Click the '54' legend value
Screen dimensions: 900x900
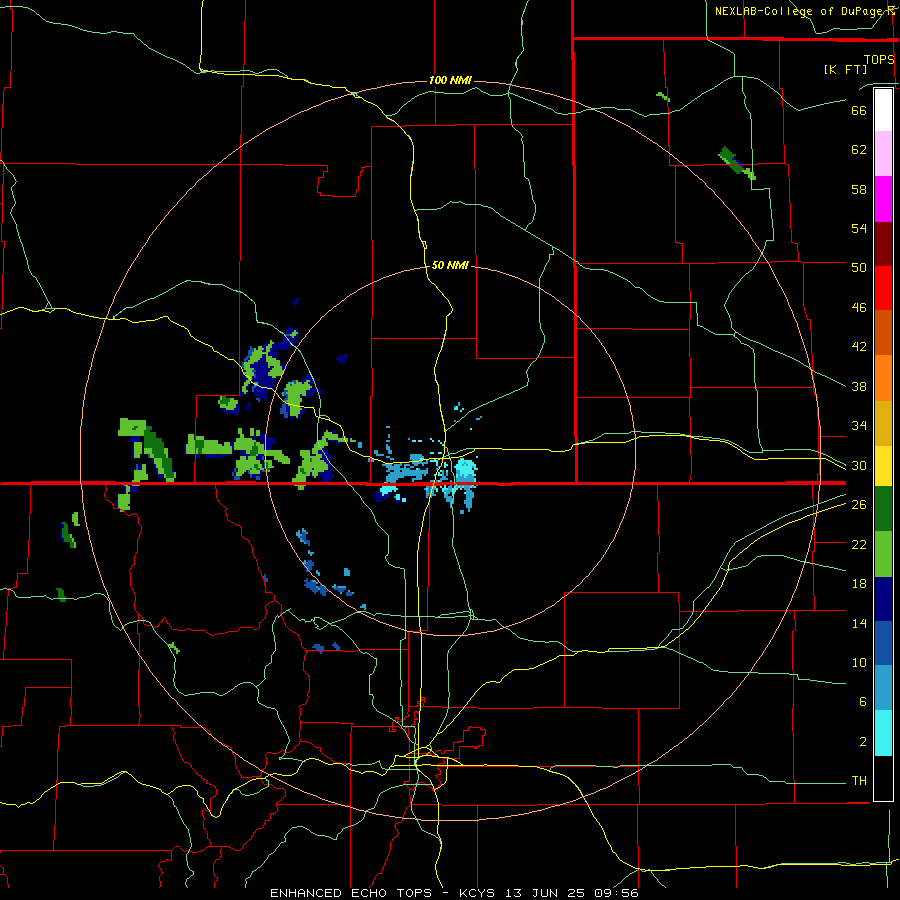click(859, 228)
